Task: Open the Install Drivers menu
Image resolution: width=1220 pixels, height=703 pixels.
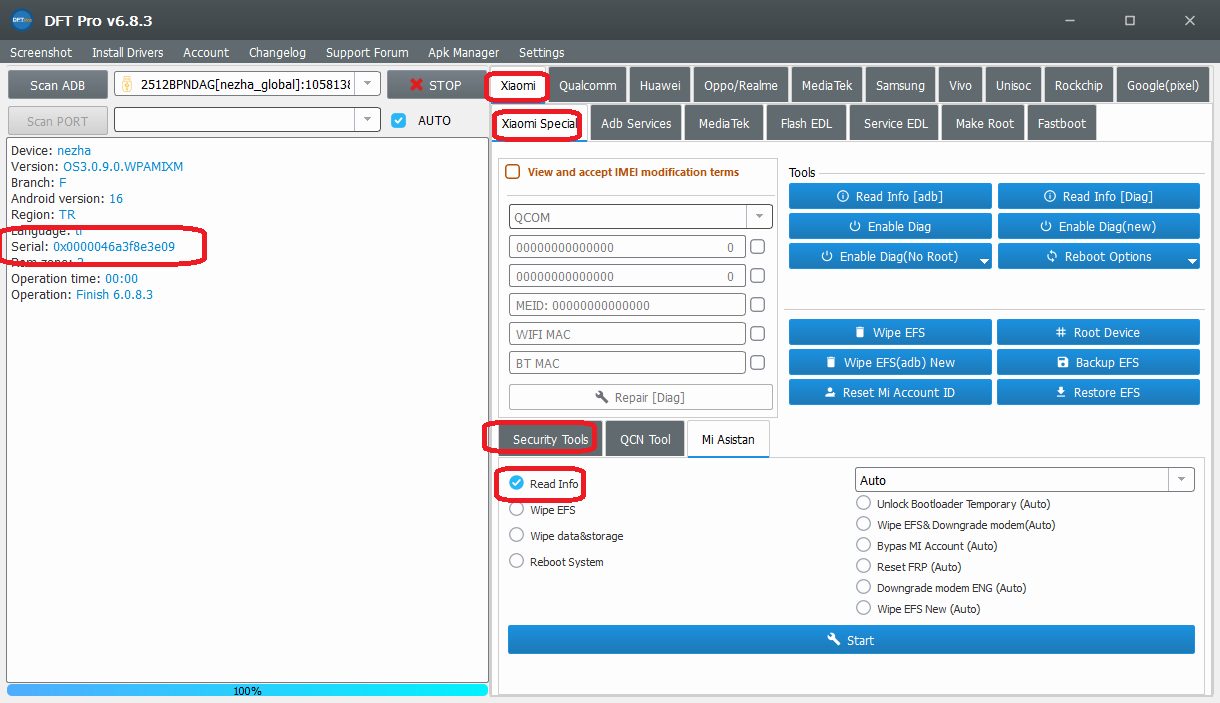Action: [x=127, y=52]
